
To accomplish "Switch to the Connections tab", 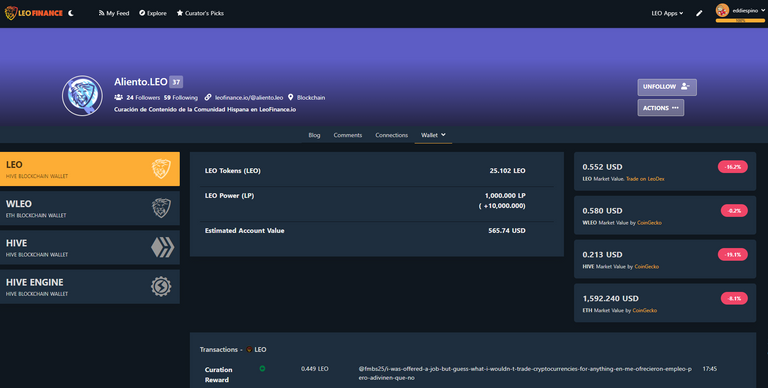I will [391, 135].
